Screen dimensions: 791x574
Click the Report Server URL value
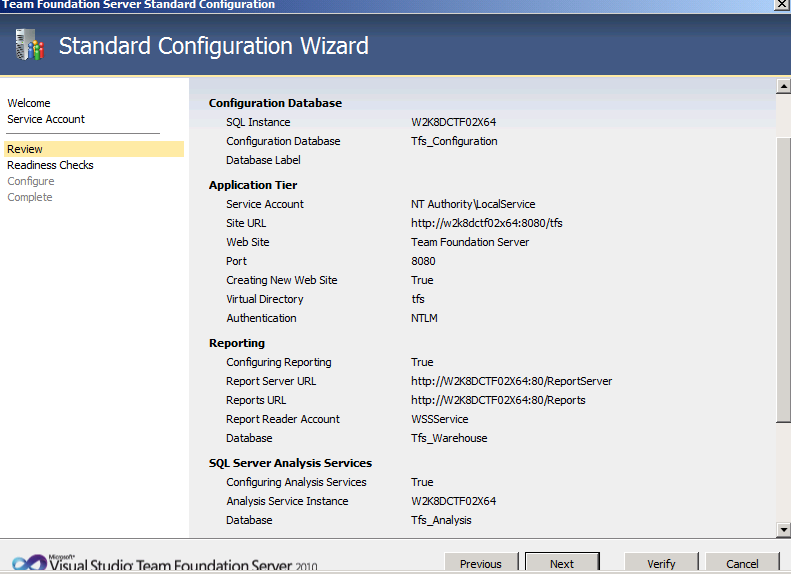pyautogui.click(x=511, y=381)
